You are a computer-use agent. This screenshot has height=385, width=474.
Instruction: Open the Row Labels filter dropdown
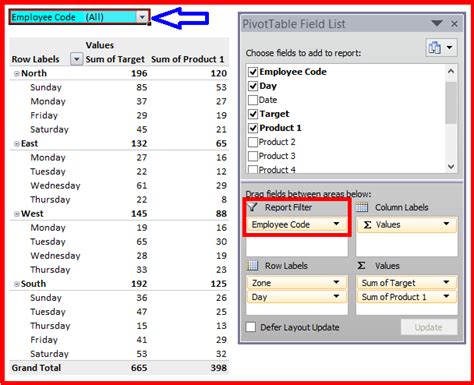coord(76,59)
